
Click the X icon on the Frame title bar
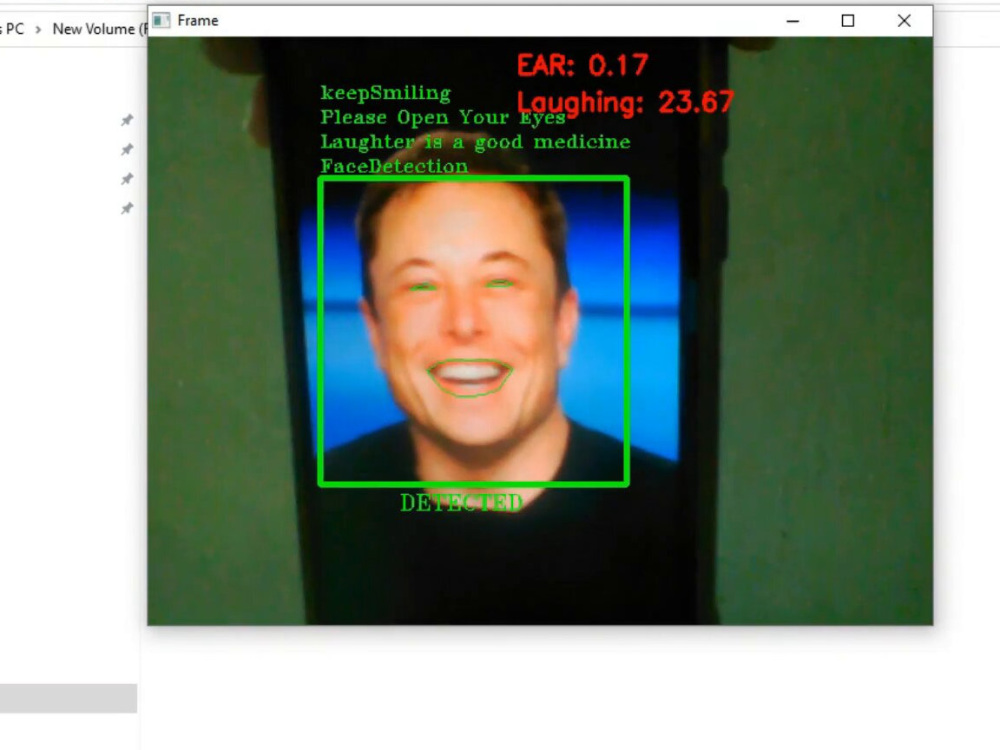tap(903, 20)
